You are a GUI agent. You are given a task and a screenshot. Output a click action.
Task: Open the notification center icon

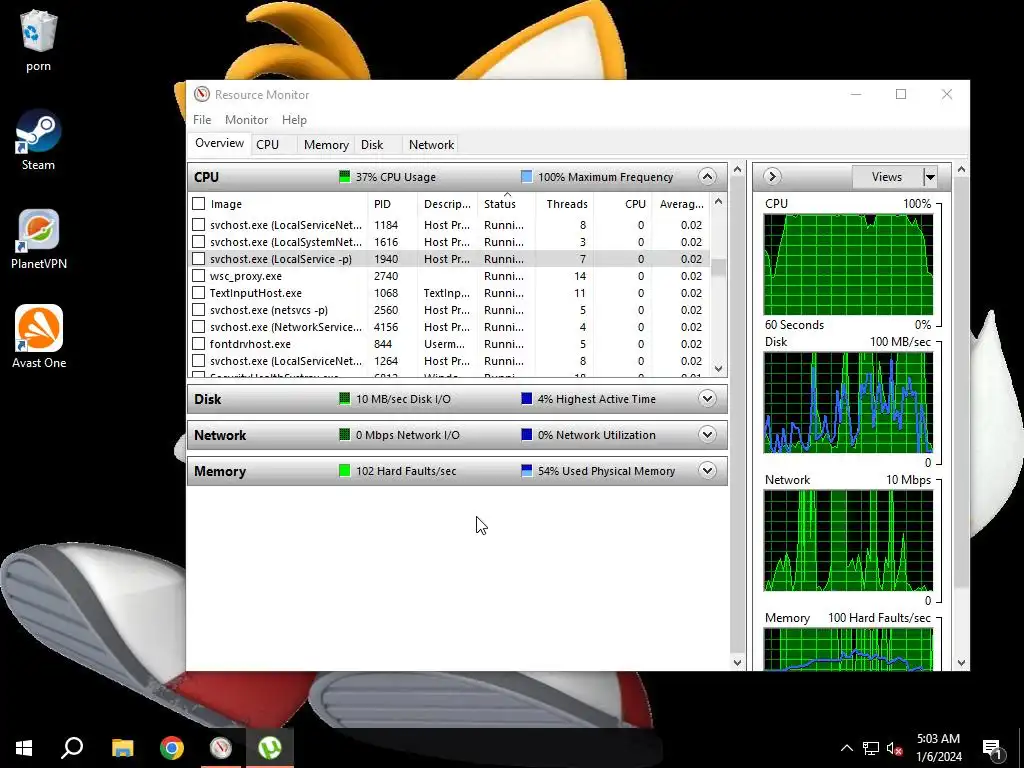[992, 748]
